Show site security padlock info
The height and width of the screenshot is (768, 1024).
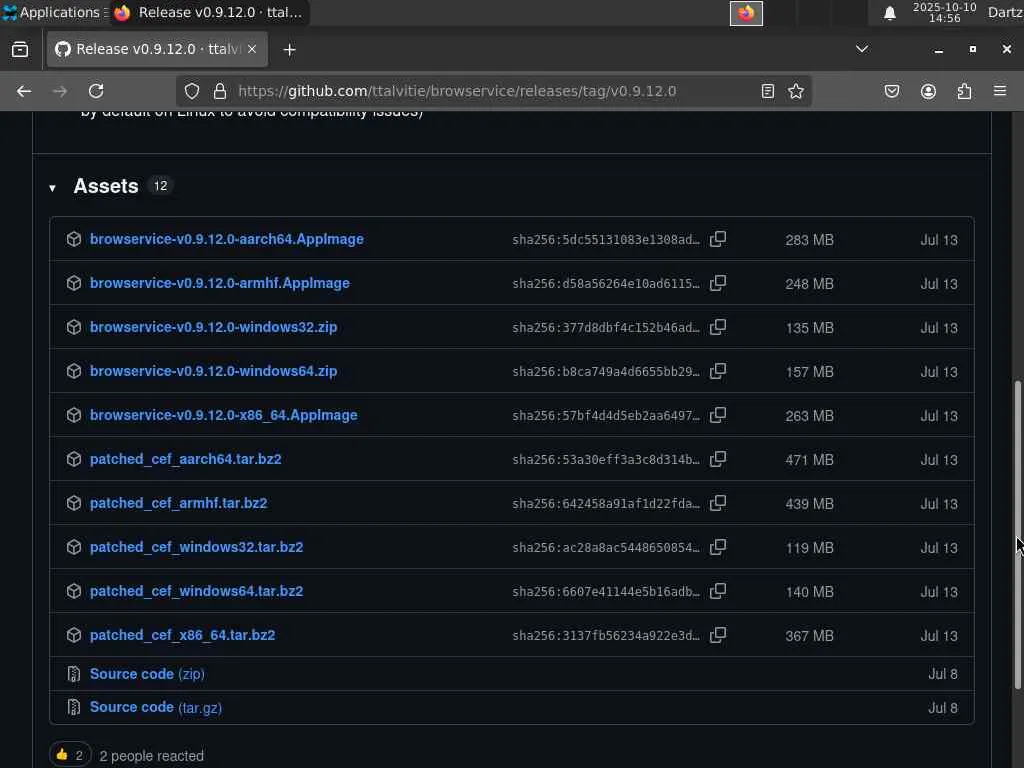(220, 91)
